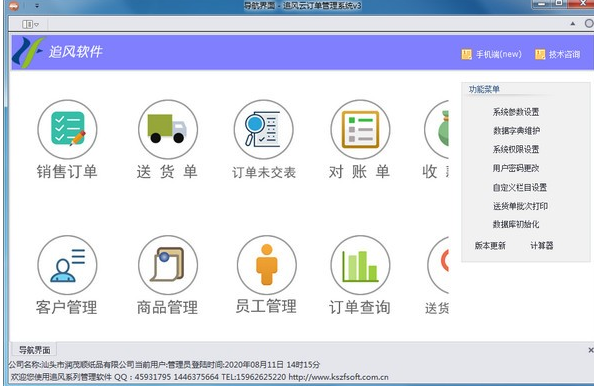Open 送货单批次打印 menu entry
Screen dimensions: 594x386
click(x=521, y=206)
